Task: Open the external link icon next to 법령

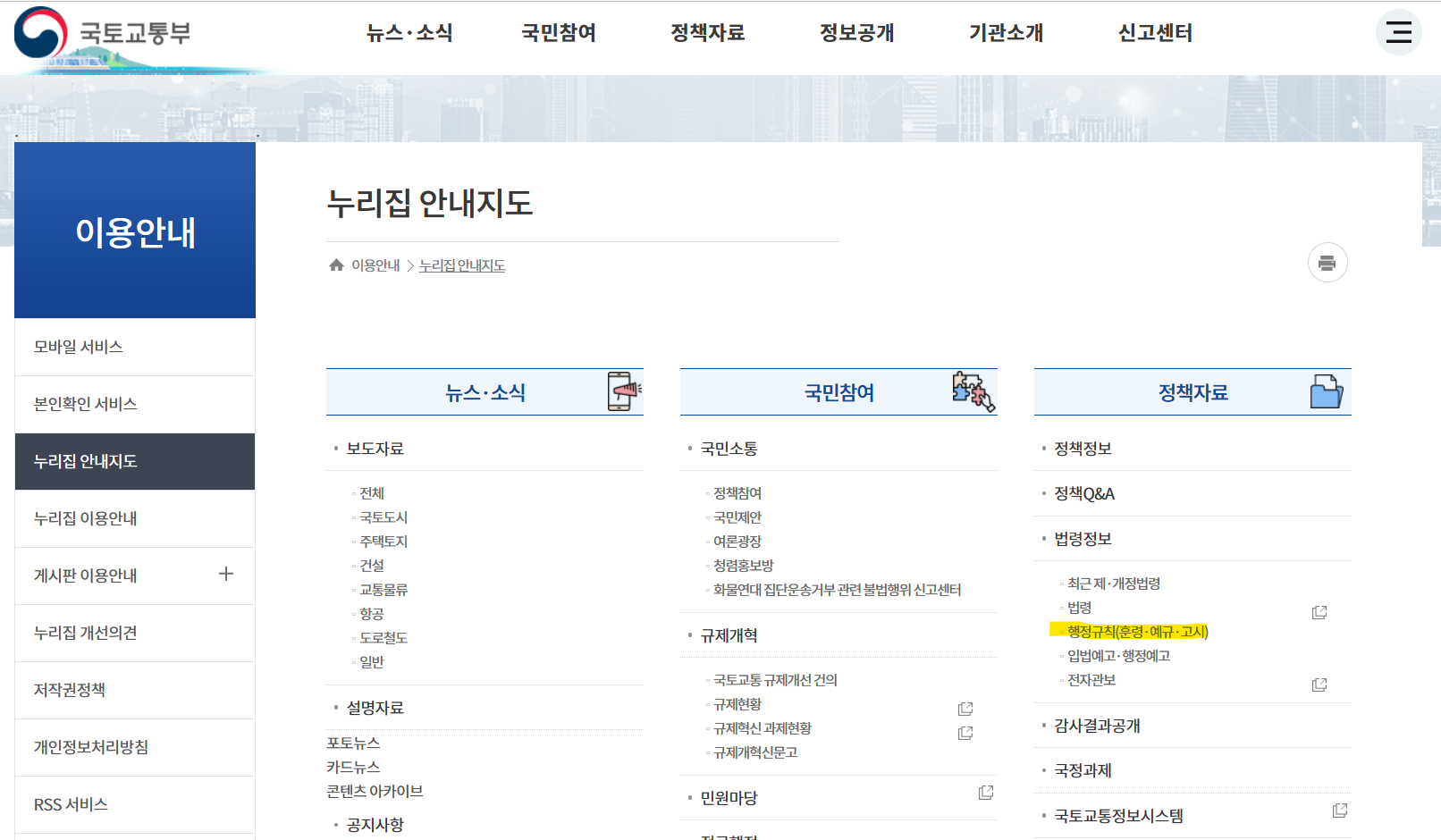Action: 1320,611
